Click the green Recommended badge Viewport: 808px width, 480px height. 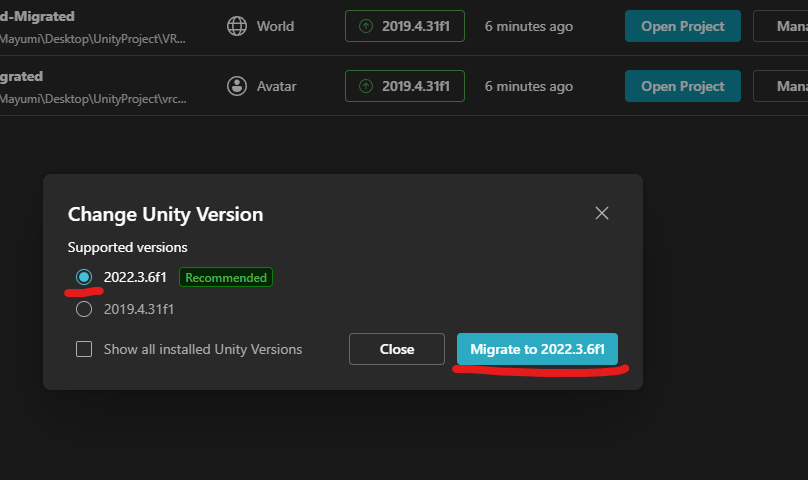[x=226, y=277]
